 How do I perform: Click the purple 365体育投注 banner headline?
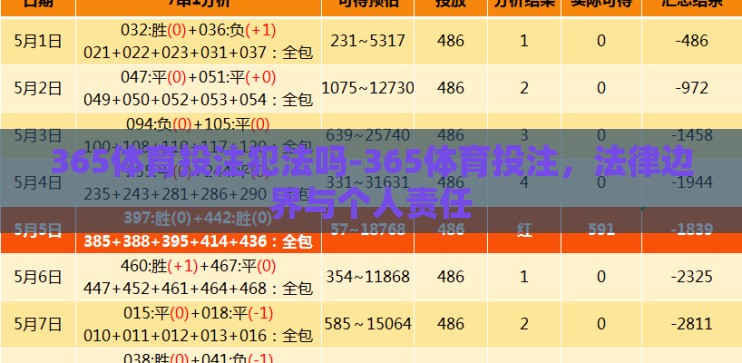click(372, 182)
